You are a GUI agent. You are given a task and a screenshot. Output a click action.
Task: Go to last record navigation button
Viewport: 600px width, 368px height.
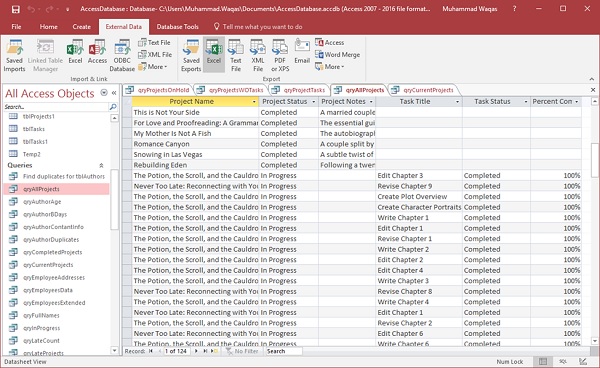coord(205,351)
